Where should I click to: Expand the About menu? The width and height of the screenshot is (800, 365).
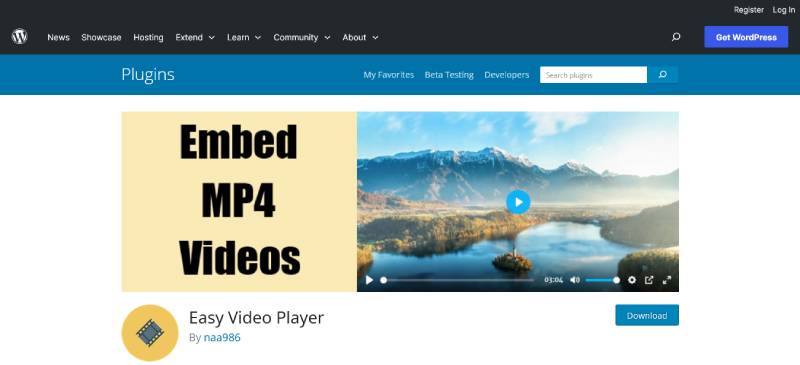click(360, 37)
